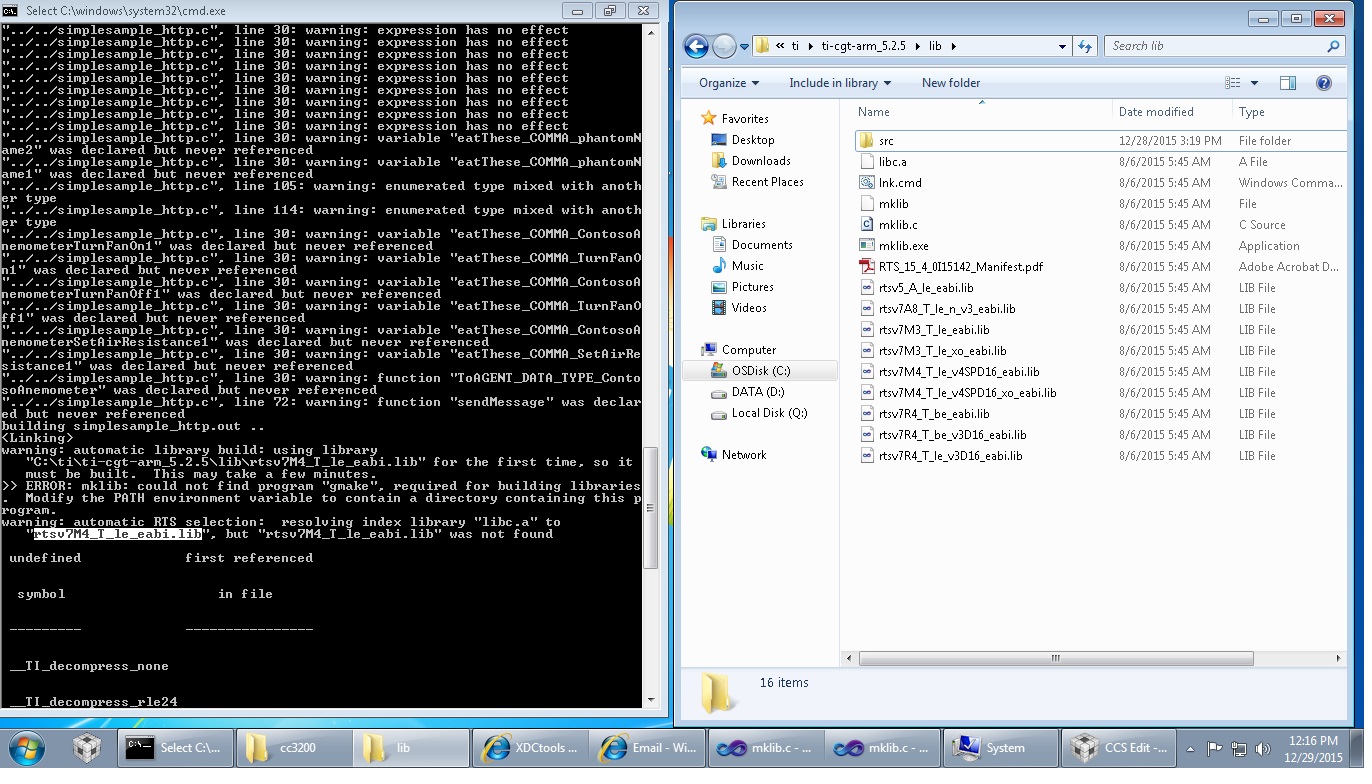Change view with the views icon

click(x=1233, y=83)
